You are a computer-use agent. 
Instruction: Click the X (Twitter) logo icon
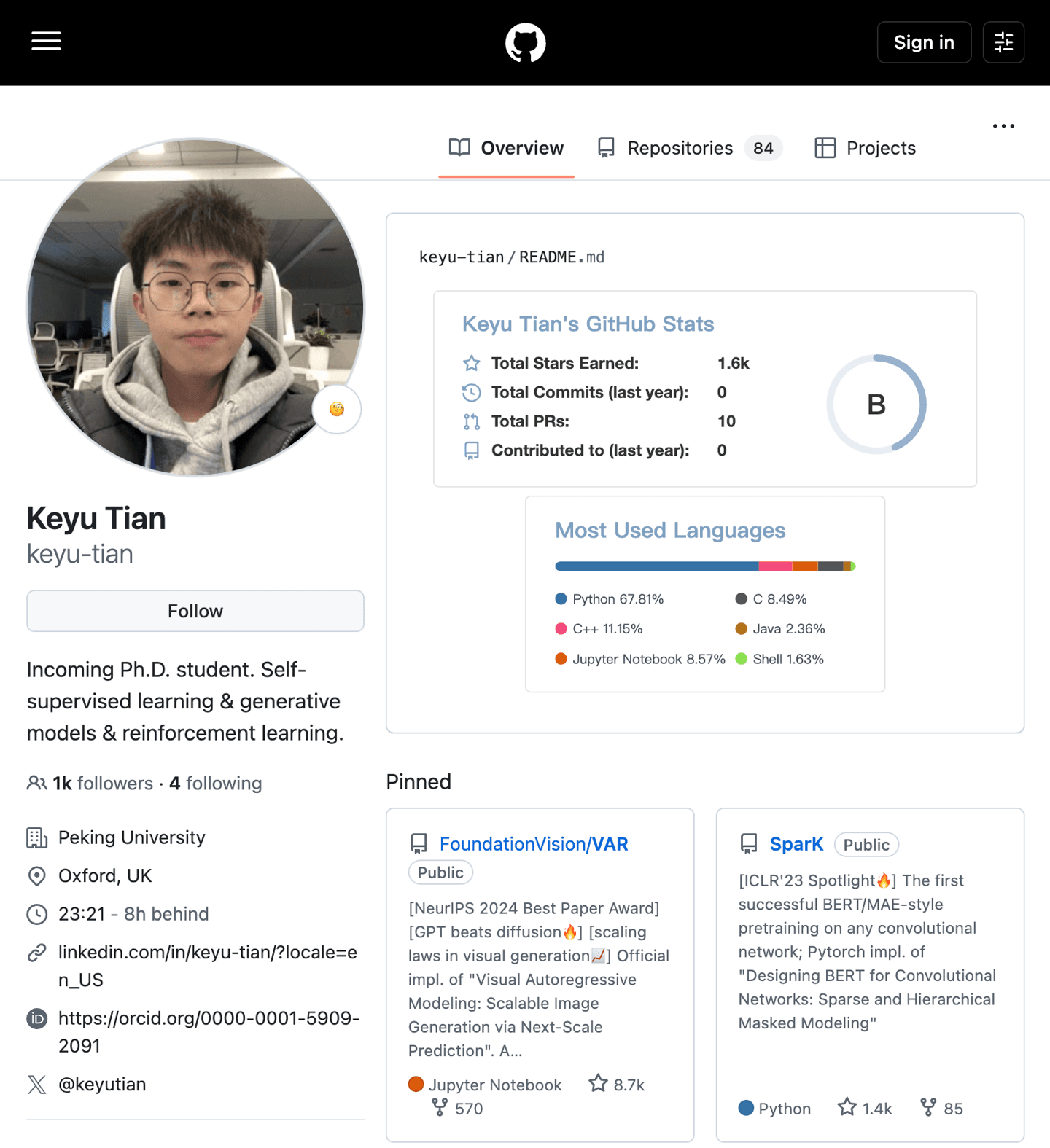click(x=36, y=1085)
